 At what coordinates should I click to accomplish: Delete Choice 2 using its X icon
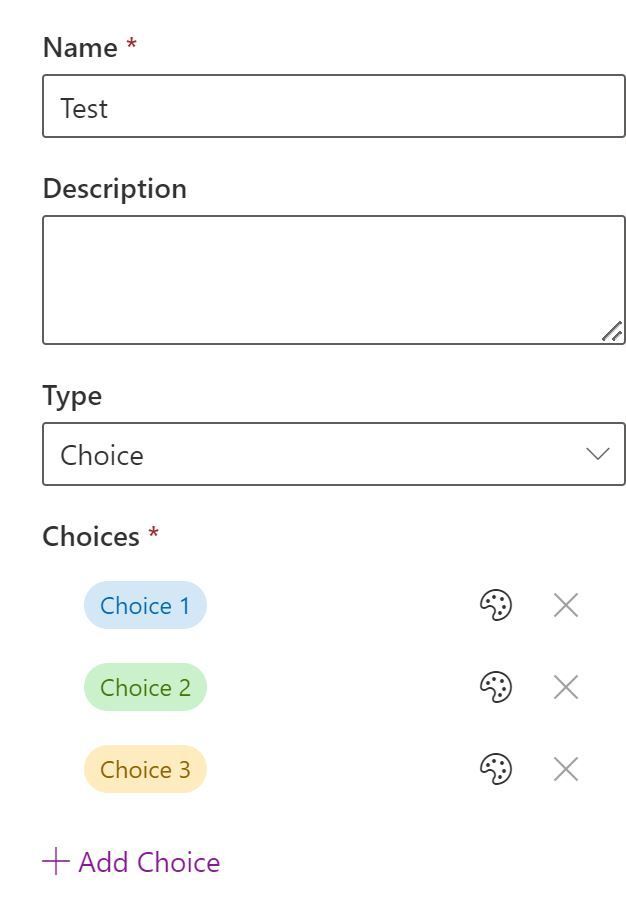564,687
